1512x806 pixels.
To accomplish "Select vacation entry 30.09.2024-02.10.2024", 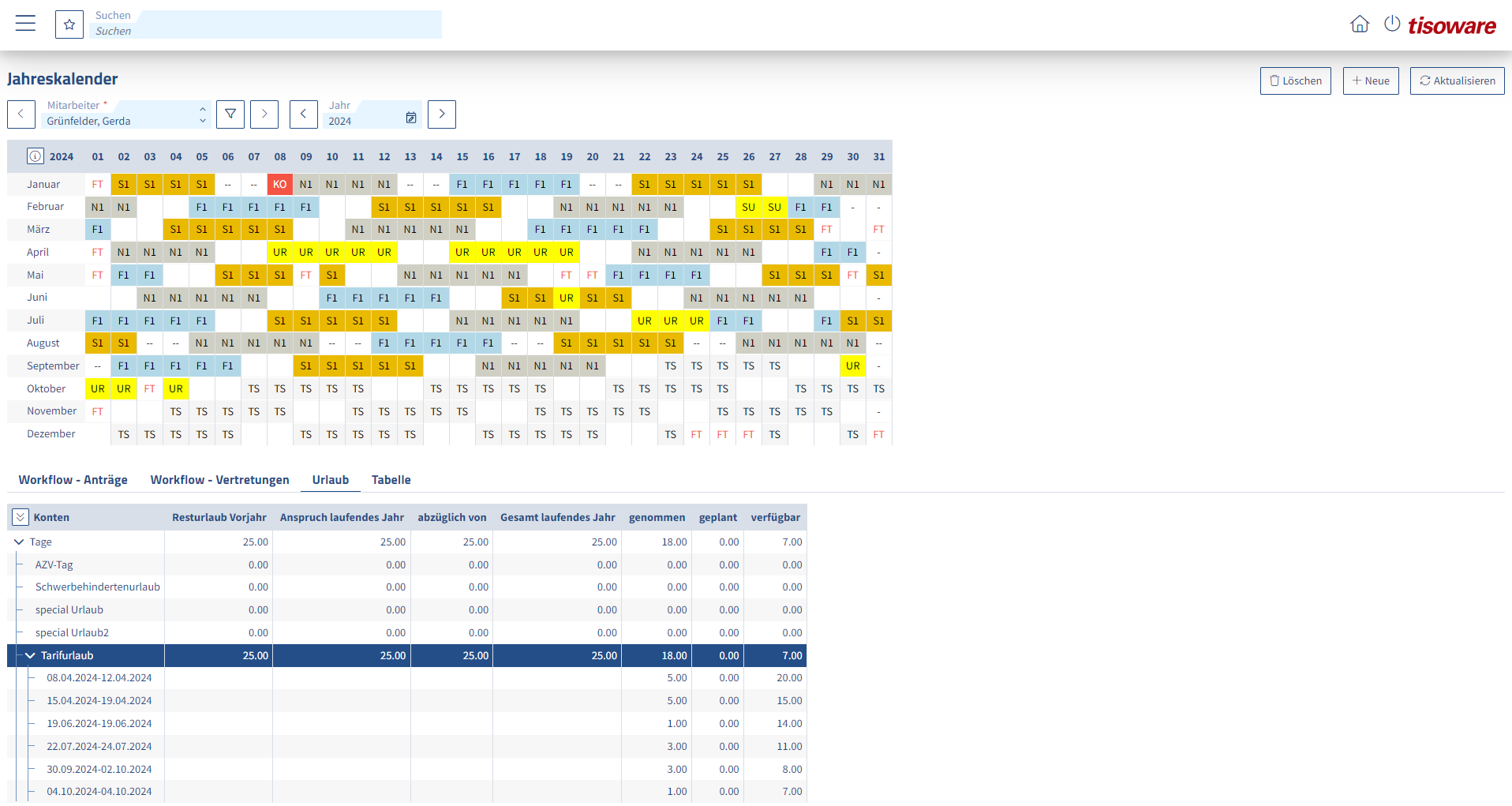I will 406,770.
